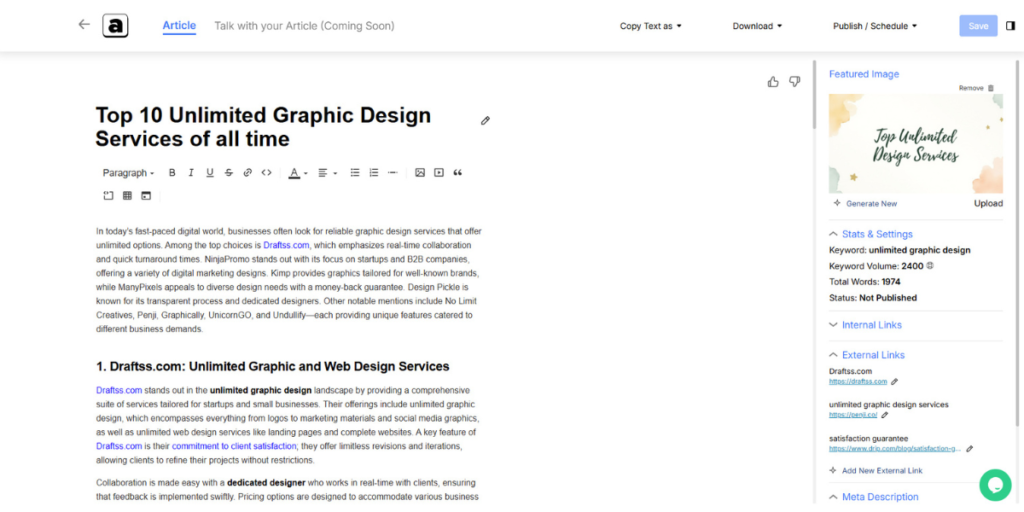Add a new external link
Viewport: 1024px width, 512px height.
click(x=876, y=470)
